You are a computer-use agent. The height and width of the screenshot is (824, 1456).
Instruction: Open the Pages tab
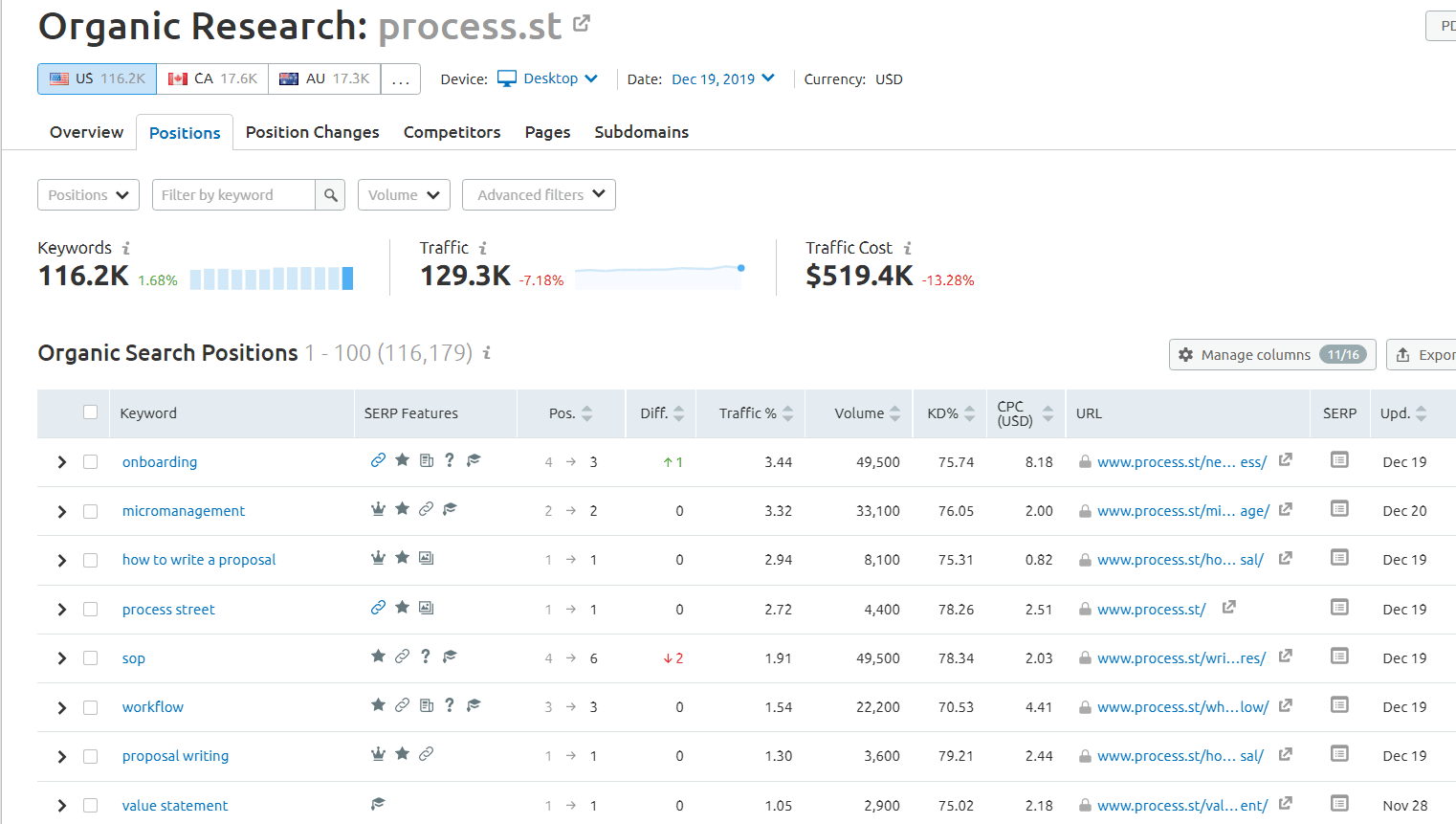547,132
